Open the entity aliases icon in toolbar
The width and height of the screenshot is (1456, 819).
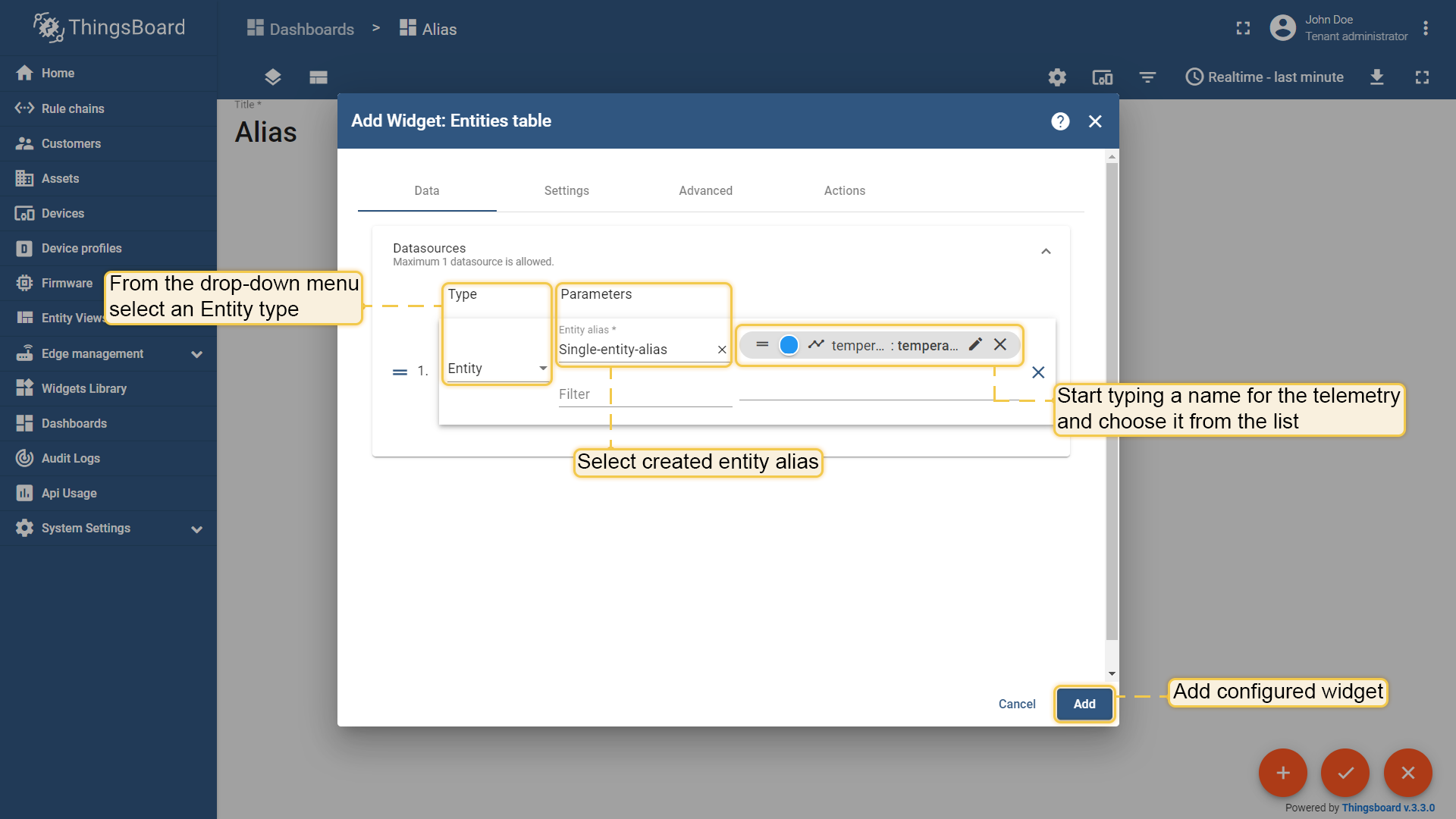click(x=1102, y=77)
